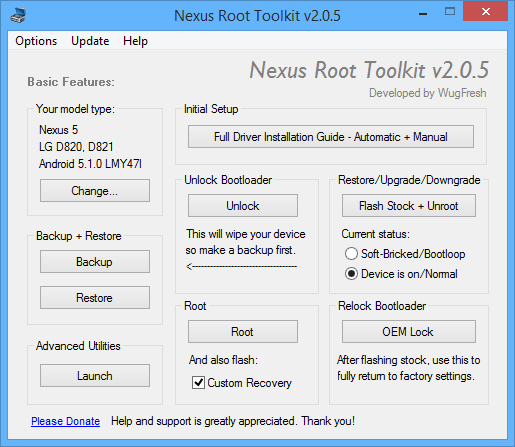Toggle the Custom Recovery checkbox
The image size is (515, 447).
click(198, 382)
